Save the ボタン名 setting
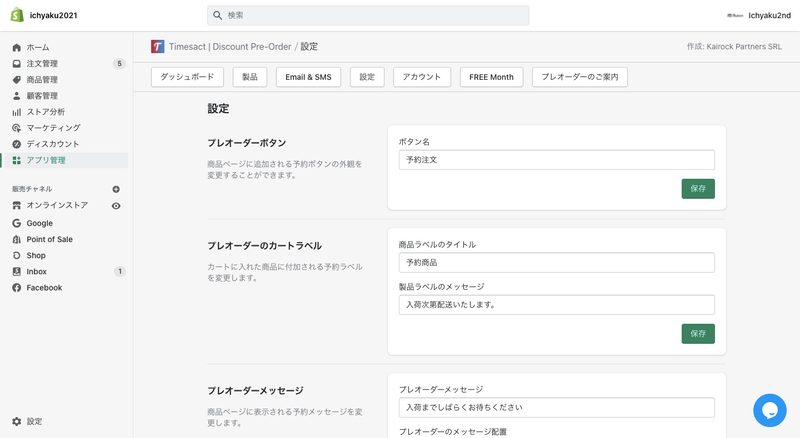800x438 pixels. tap(698, 188)
